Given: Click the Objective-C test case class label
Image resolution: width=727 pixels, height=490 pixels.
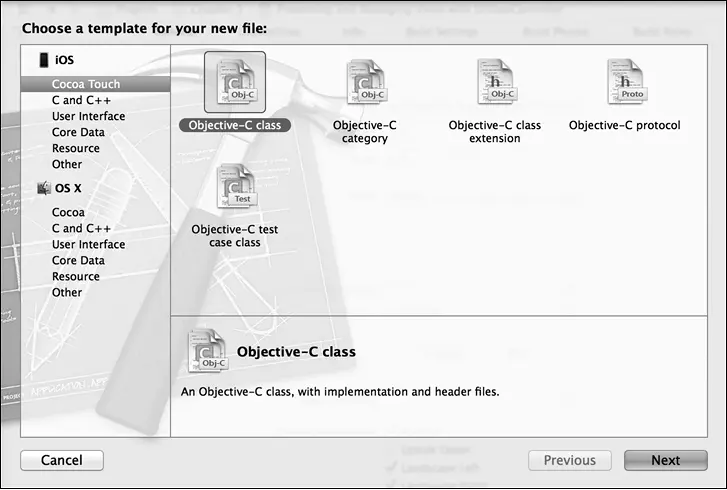Looking at the screenshot, I should tap(235, 236).
